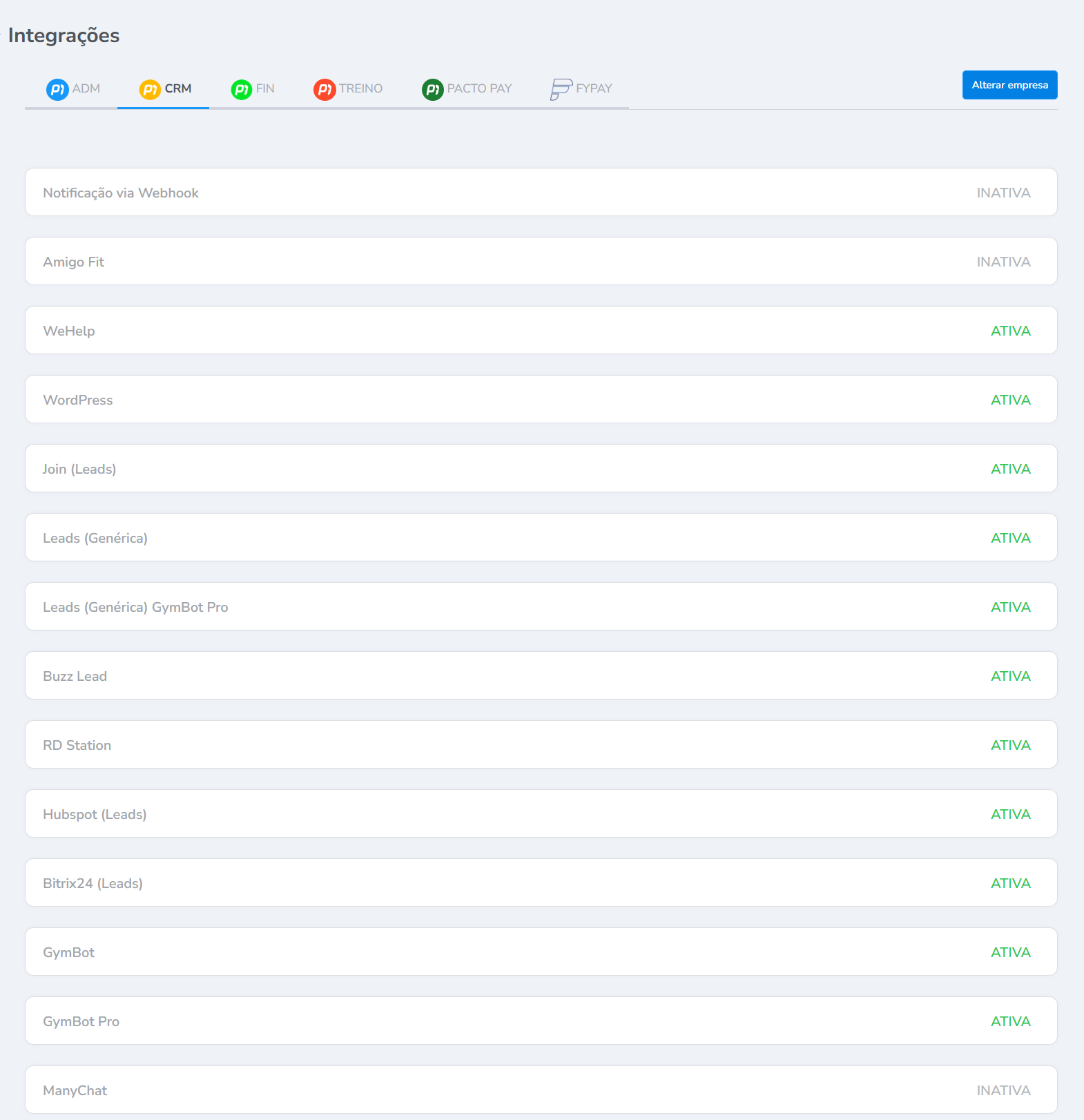
Task: Open the WeHelp integration row
Action: [x=541, y=330]
